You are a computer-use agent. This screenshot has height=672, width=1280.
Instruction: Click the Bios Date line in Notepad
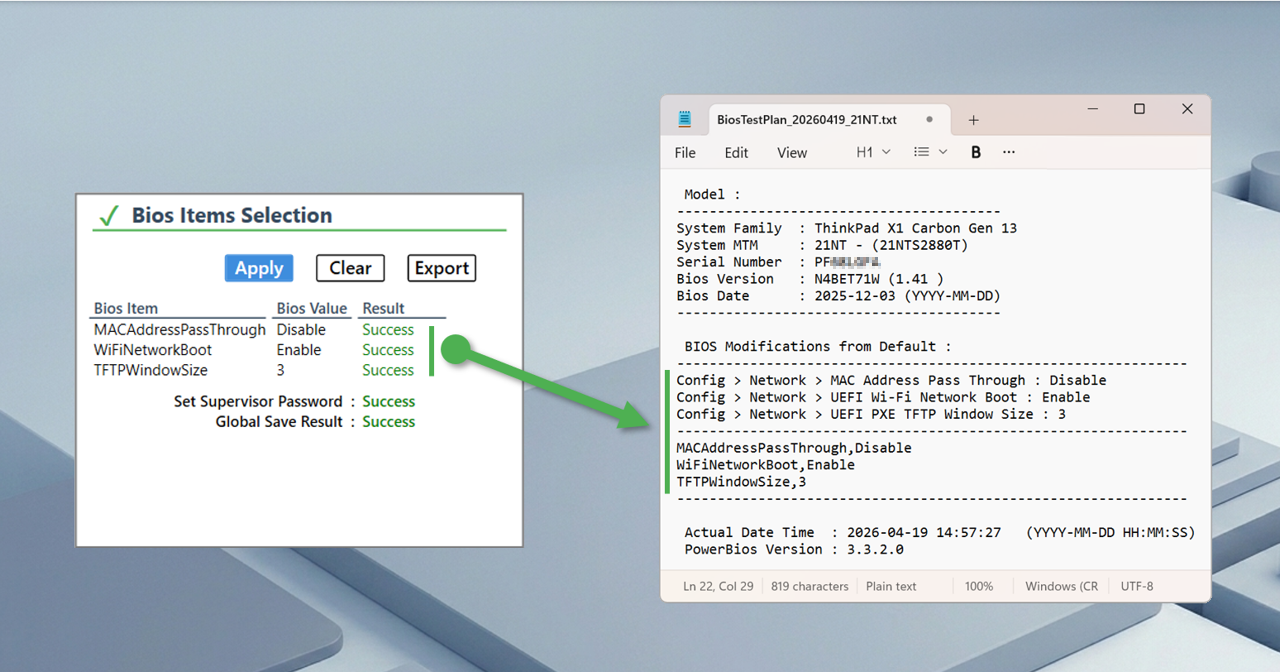point(838,296)
